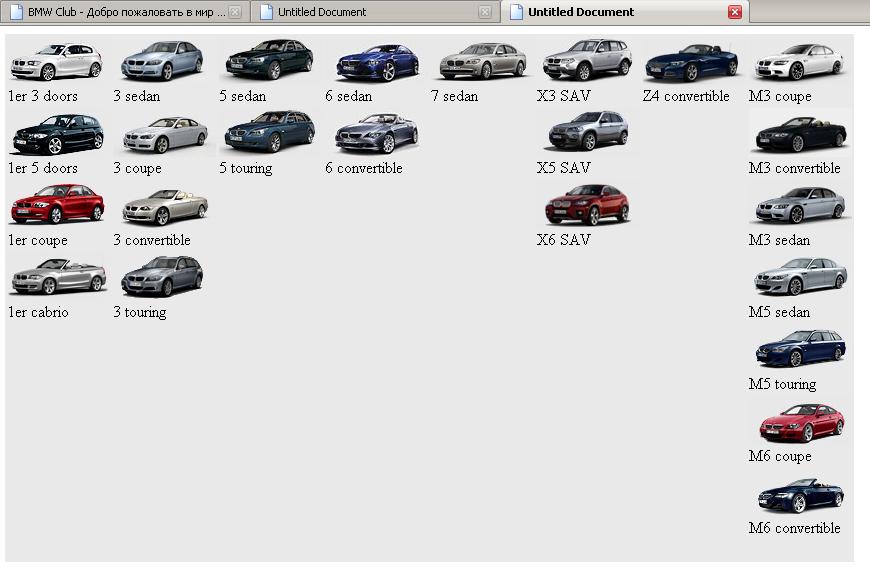The height and width of the screenshot is (577, 870).
Task: Select the red 1er coupe car thumbnail
Action: pos(57,205)
